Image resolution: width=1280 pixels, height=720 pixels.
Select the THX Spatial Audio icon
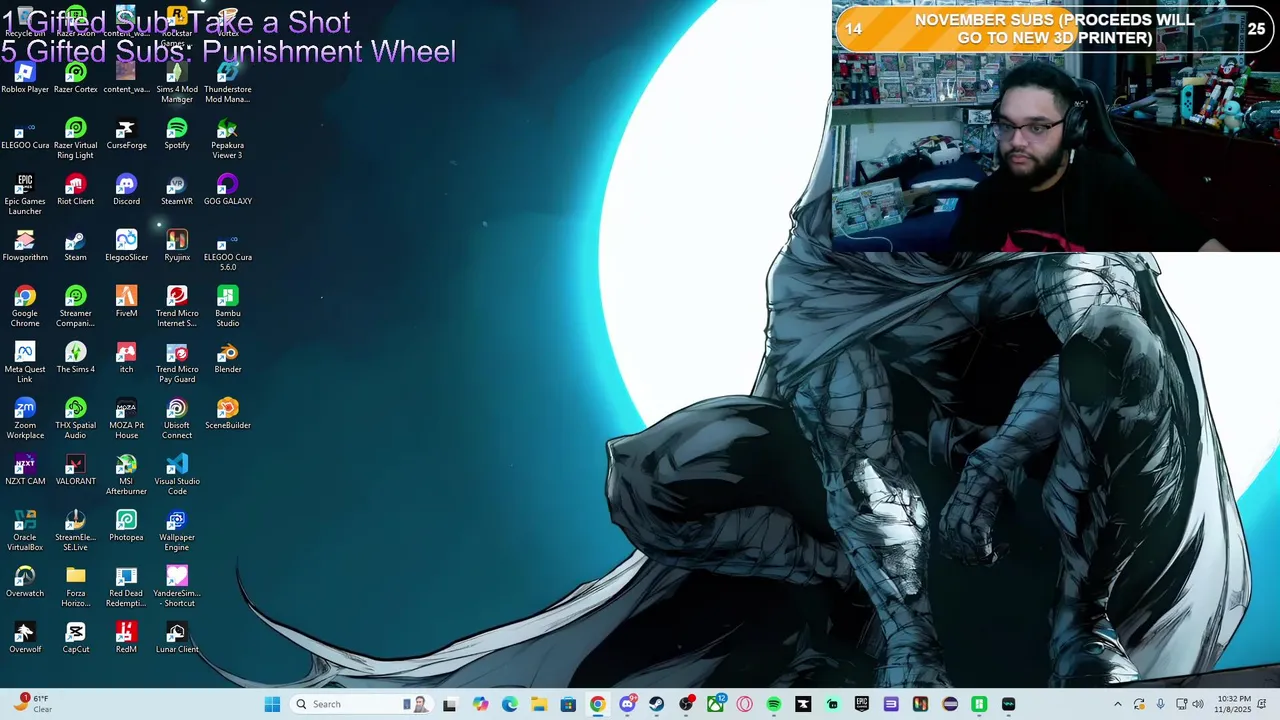coord(76,420)
